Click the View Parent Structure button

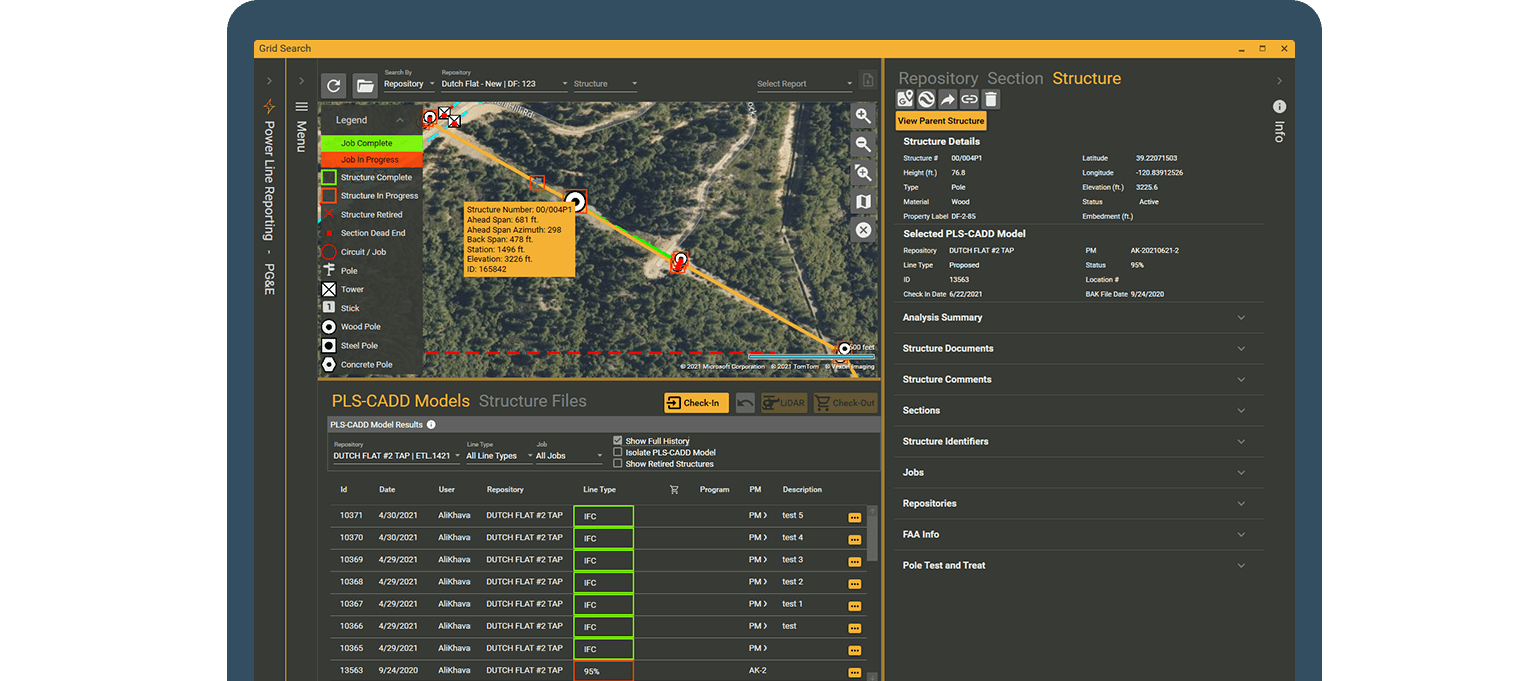[941, 121]
